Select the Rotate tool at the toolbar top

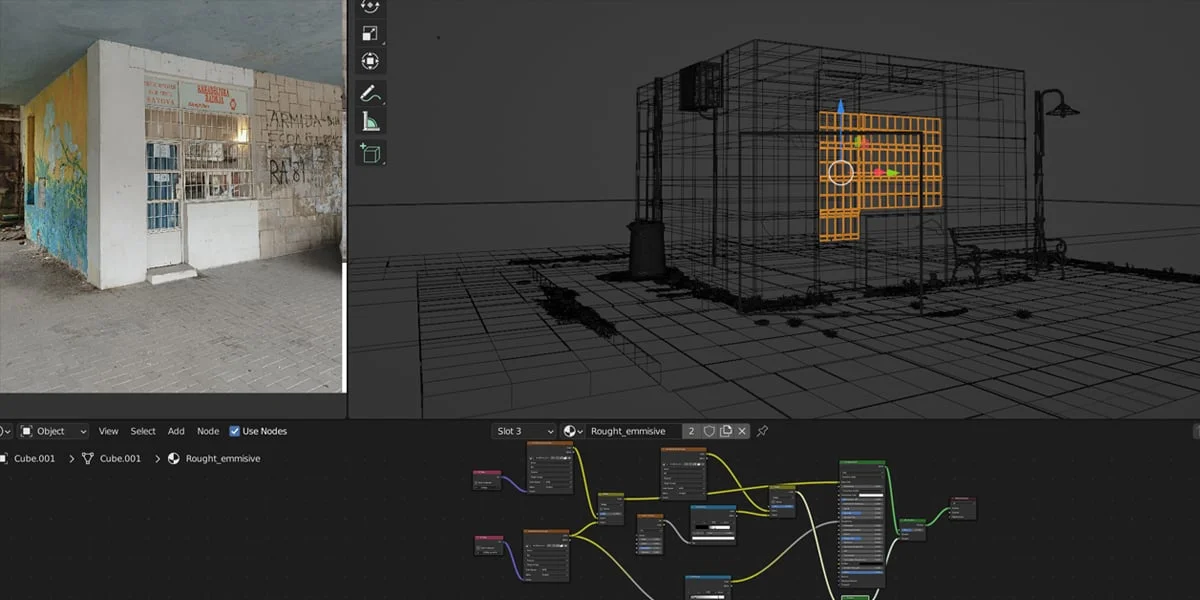pos(370,8)
